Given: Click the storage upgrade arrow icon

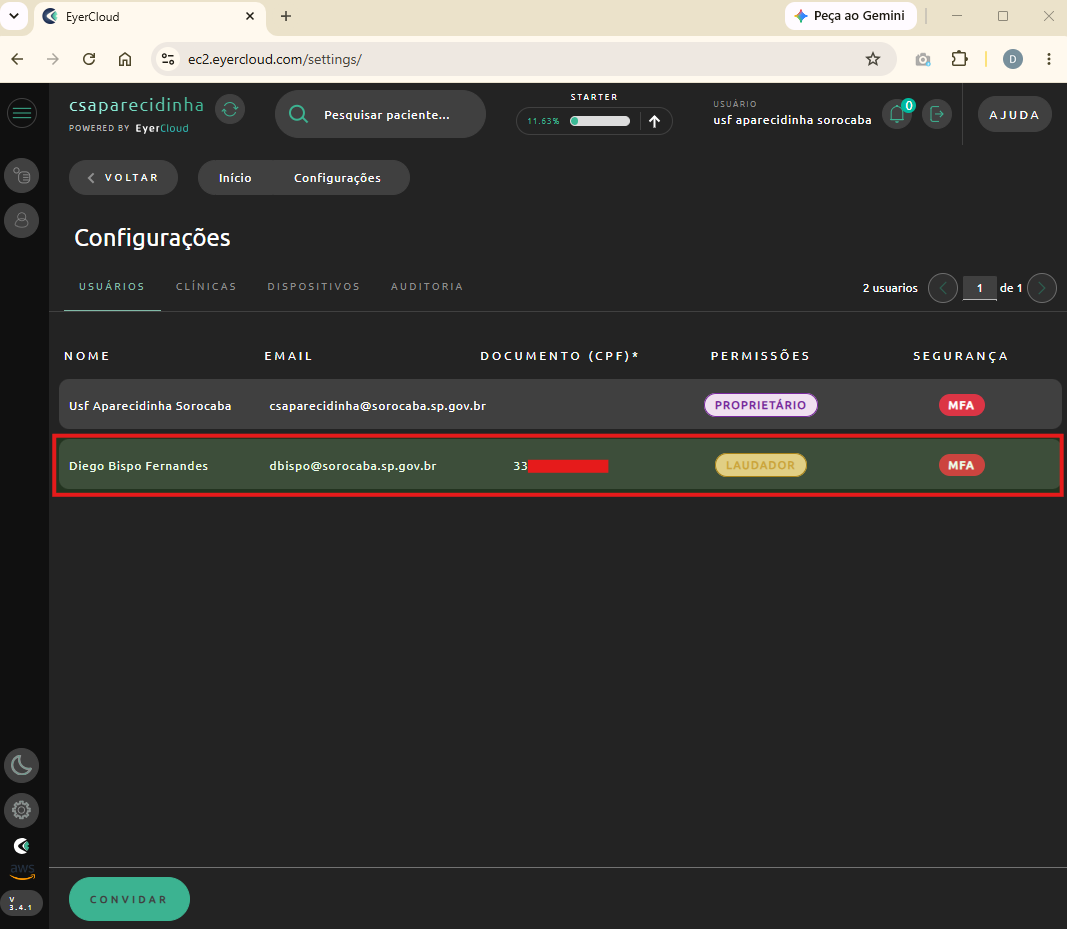Looking at the screenshot, I should click(x=655, y=121).
